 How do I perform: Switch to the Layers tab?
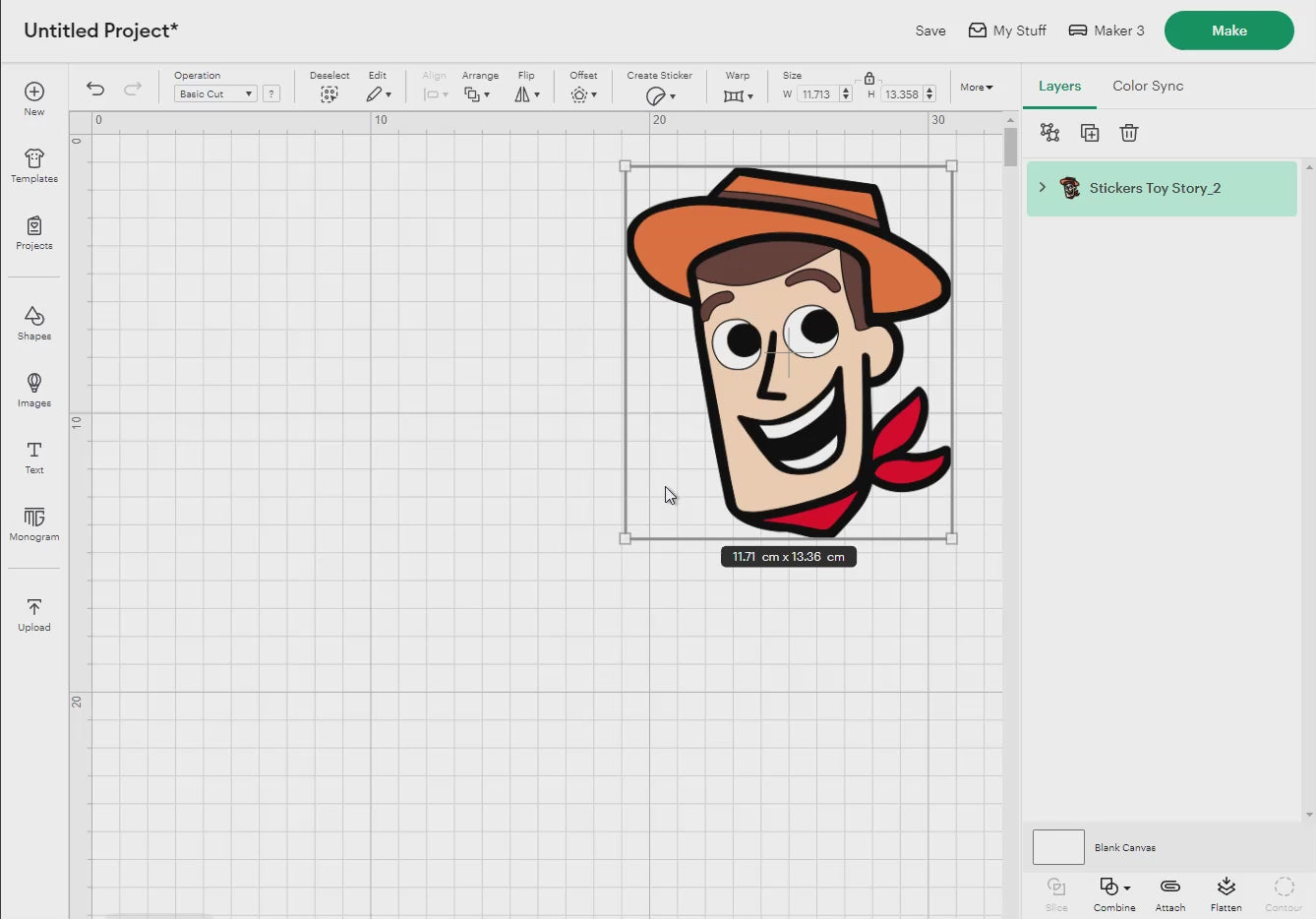click(1059, 87)
